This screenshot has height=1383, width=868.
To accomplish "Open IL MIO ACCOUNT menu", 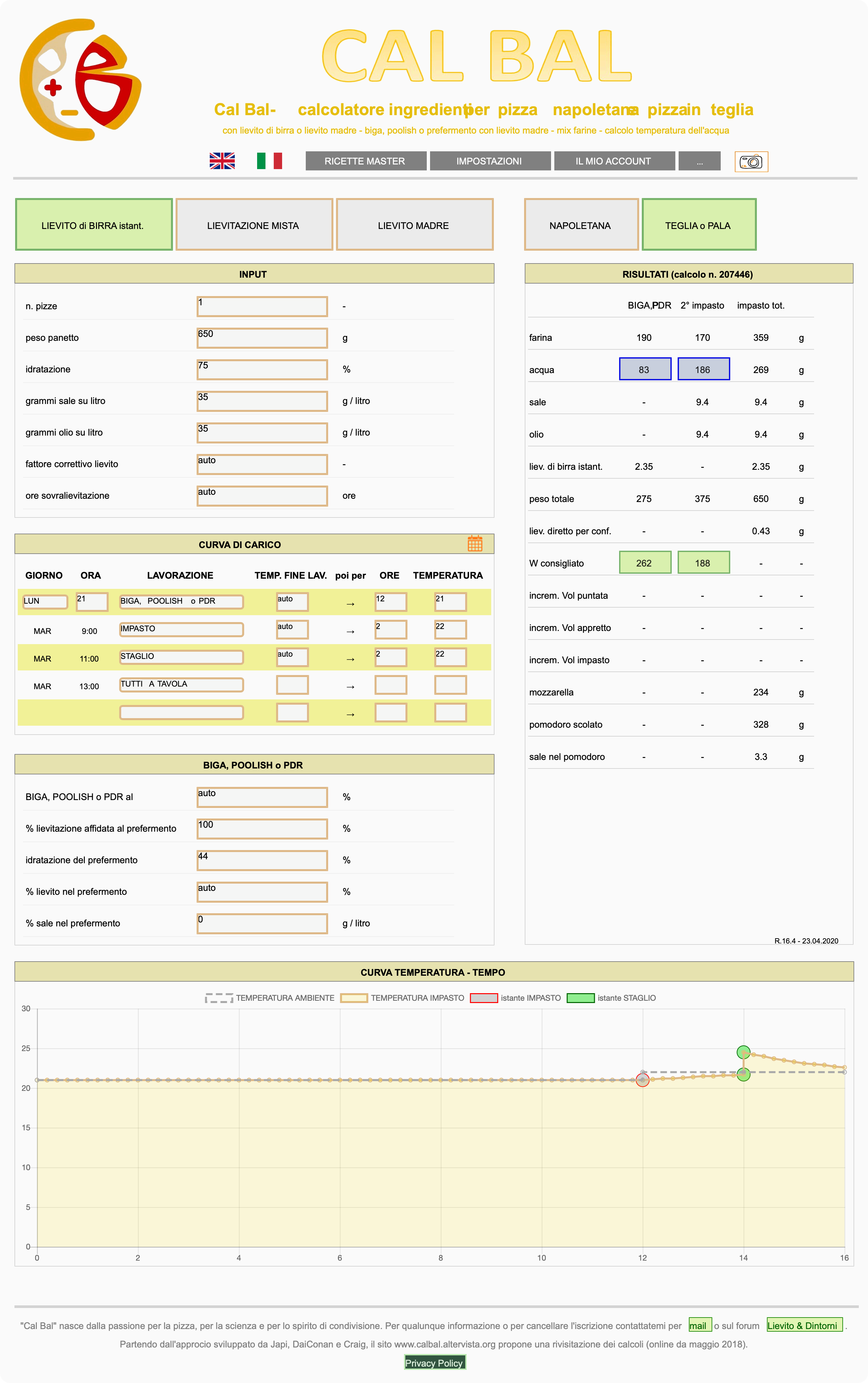I will [x=614, y=161].
